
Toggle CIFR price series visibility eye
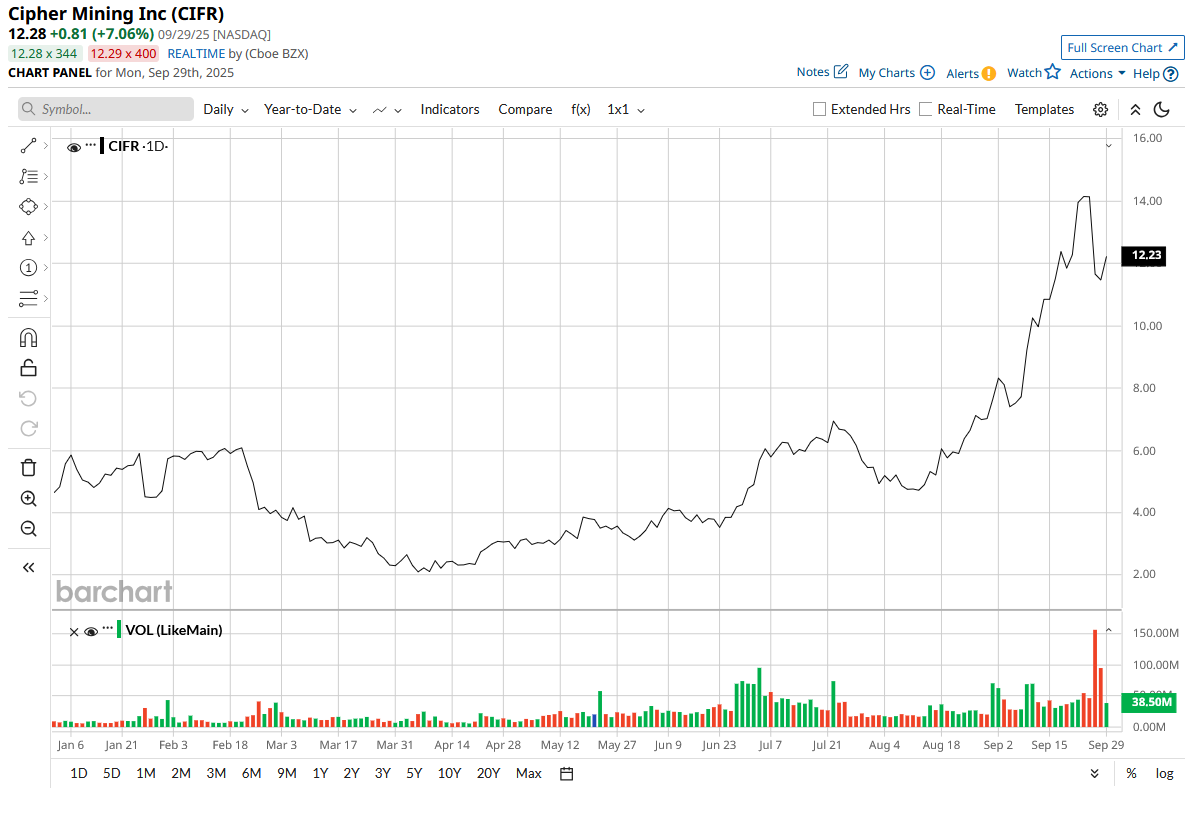[74, 148]
